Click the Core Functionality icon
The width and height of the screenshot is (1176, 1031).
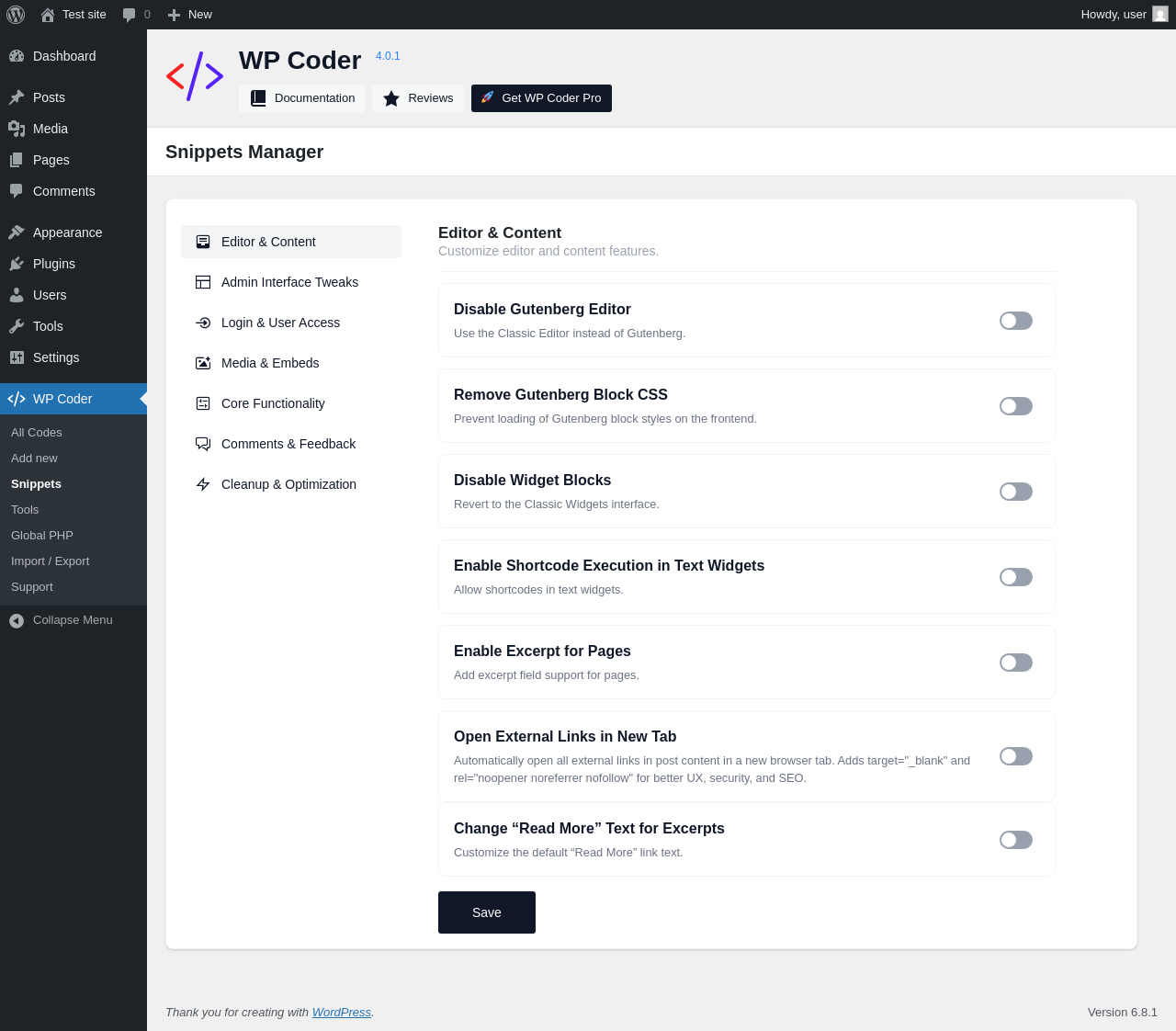click(x=203, y=403)
